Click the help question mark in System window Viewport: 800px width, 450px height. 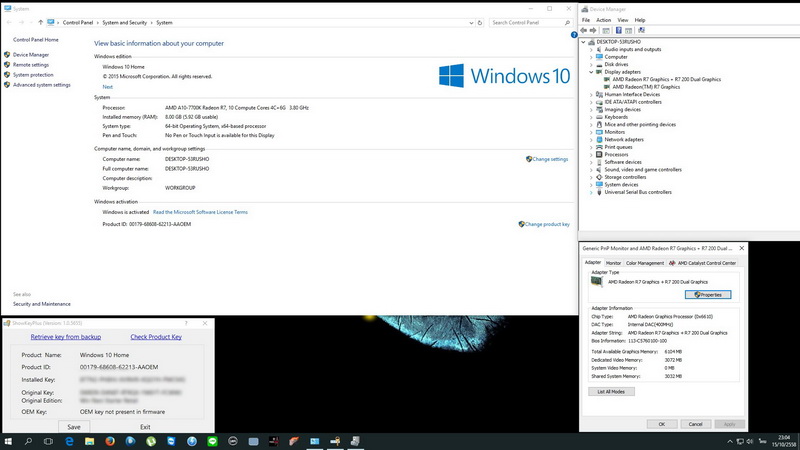[574, 35]
